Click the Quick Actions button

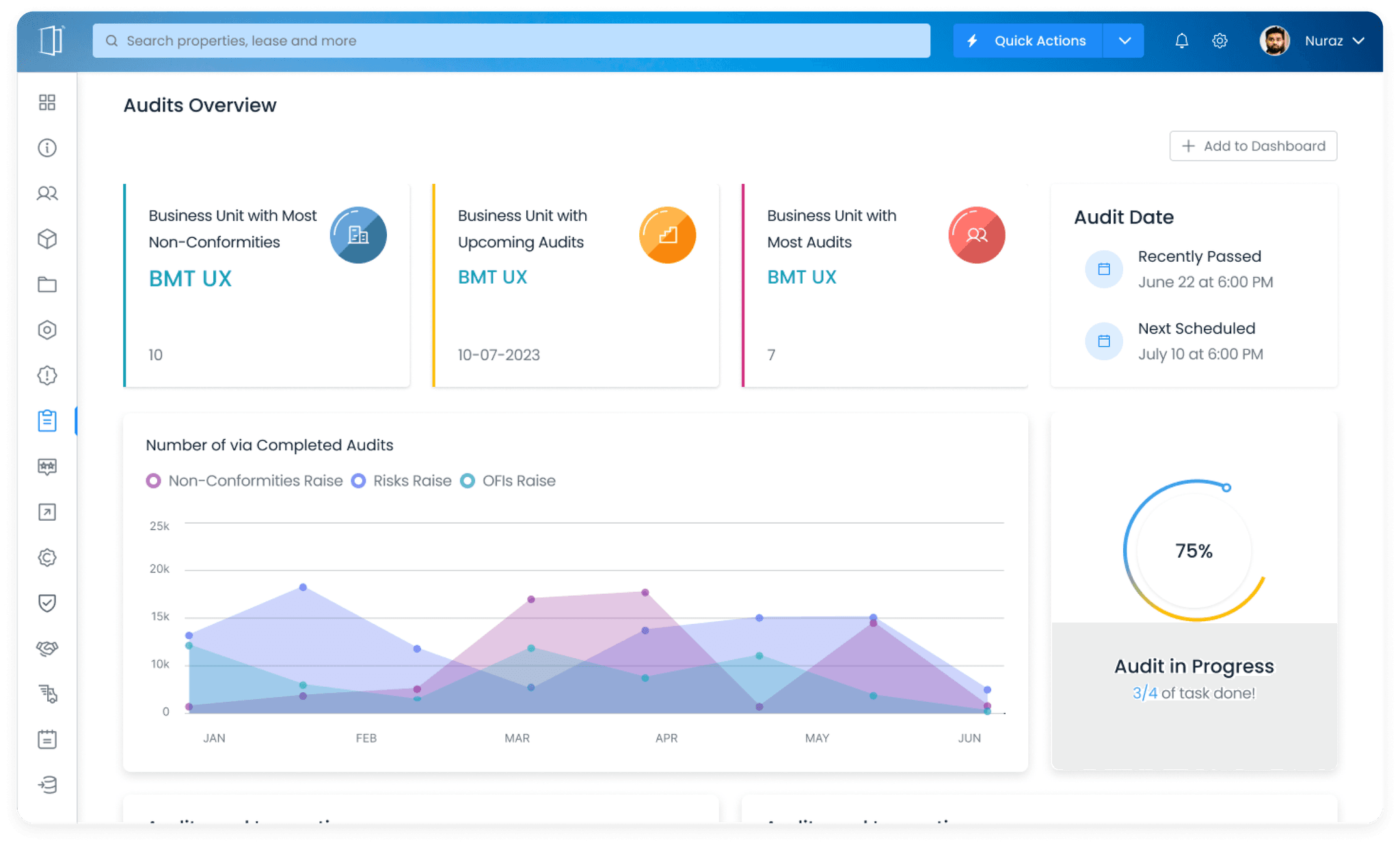click(x=1027, y=41)
